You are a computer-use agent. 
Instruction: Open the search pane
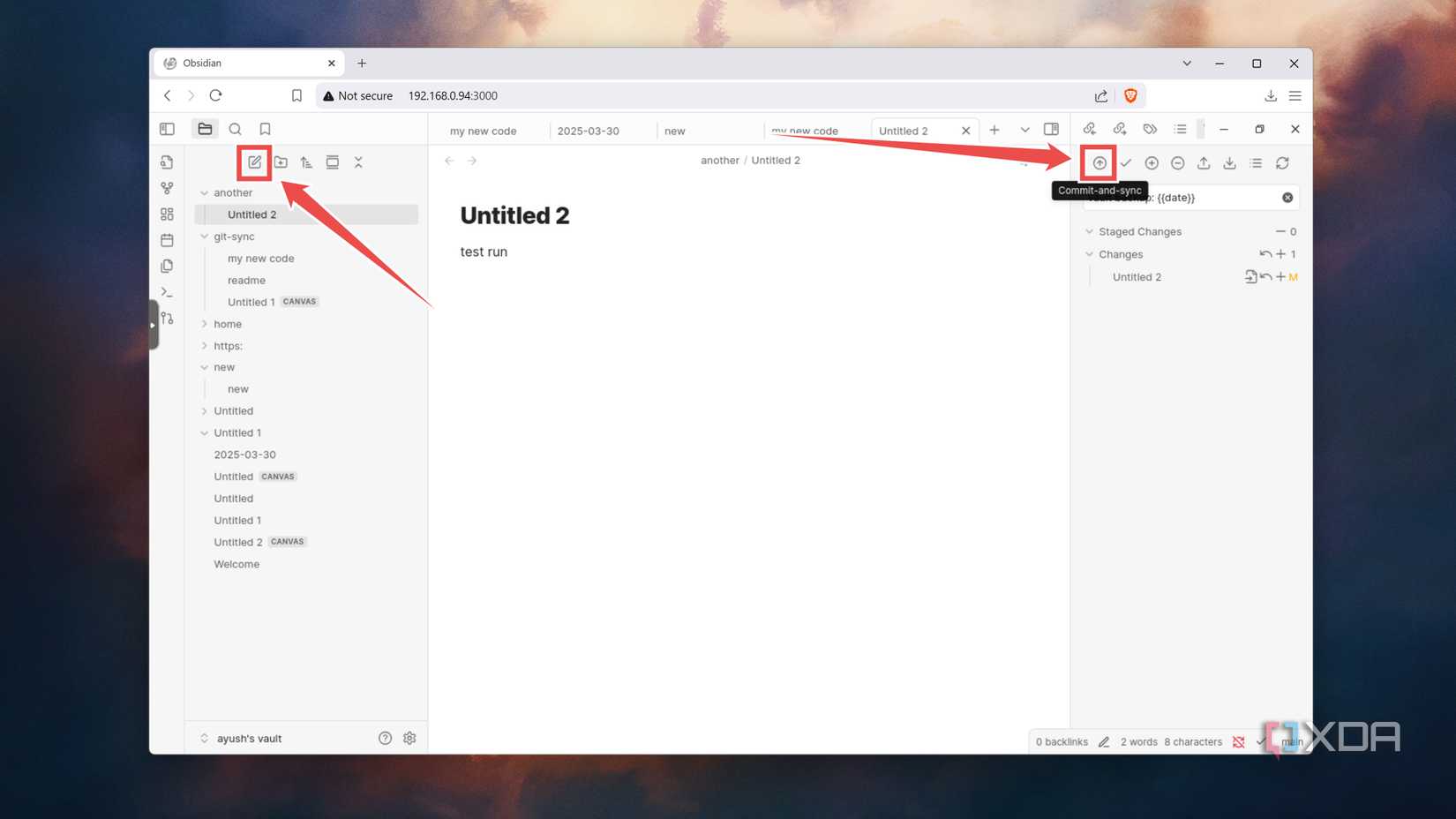[x=236, y=129]
